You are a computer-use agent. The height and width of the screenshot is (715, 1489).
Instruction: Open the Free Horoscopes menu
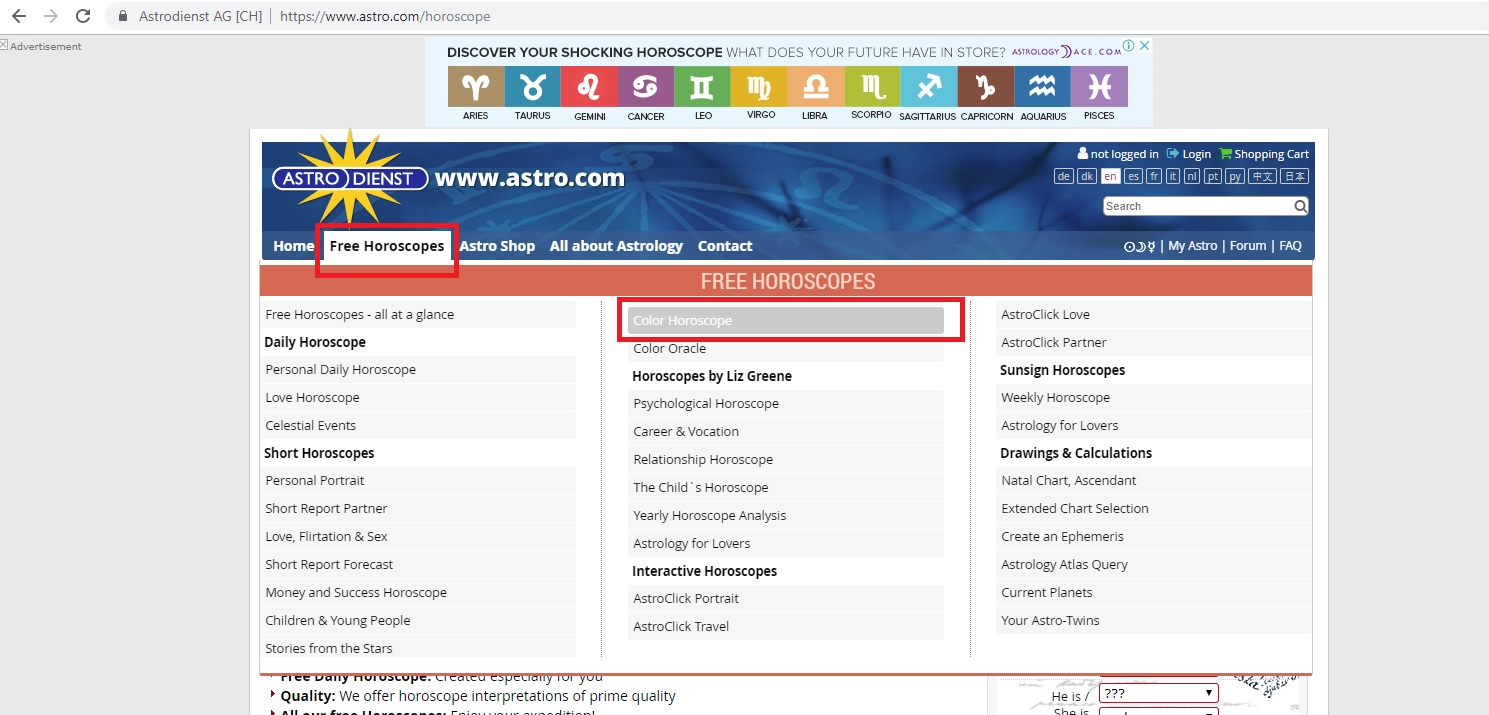(387, 246)
